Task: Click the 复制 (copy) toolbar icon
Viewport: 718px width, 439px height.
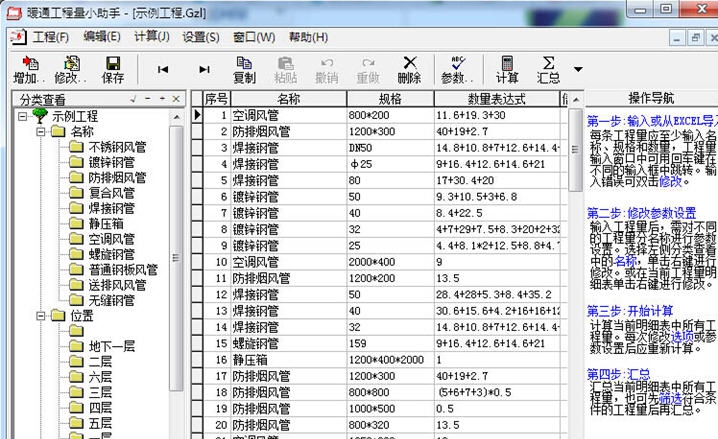Action: tap(244, 70)
